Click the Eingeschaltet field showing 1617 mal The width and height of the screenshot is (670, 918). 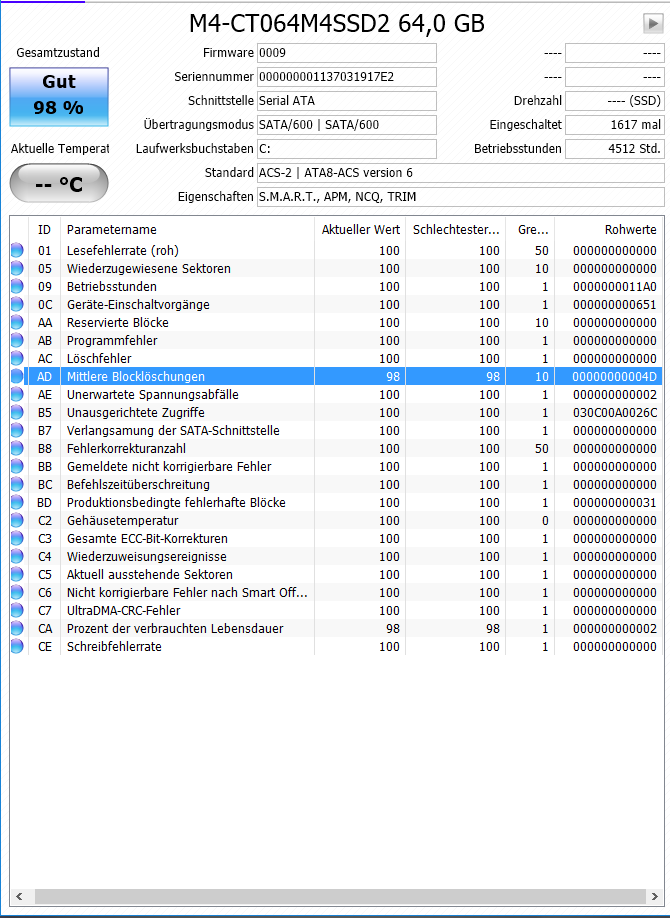click(x=615, y=125)
